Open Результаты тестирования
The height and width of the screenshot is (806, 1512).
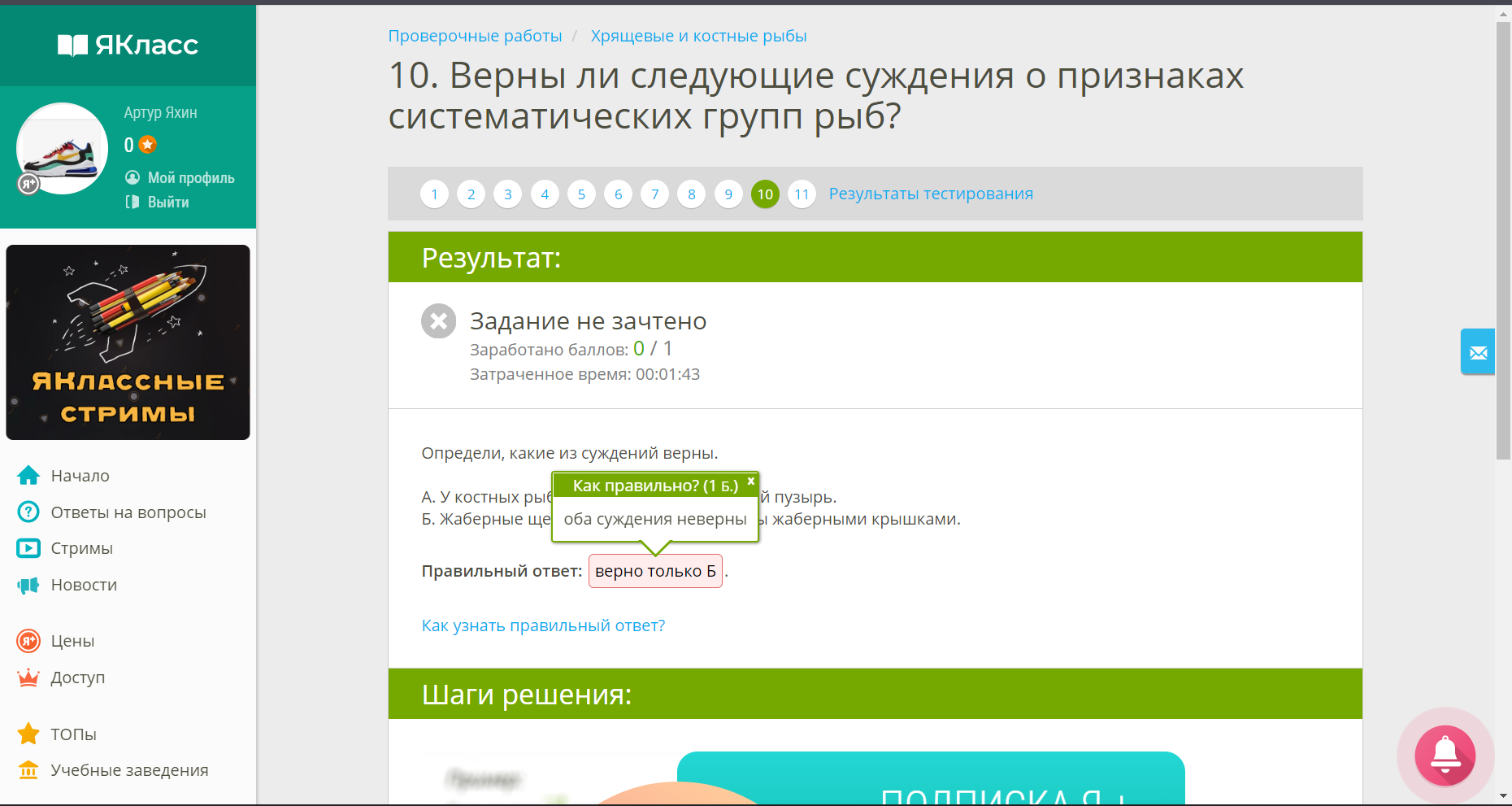pyautogui.click(x=931, y=194)
